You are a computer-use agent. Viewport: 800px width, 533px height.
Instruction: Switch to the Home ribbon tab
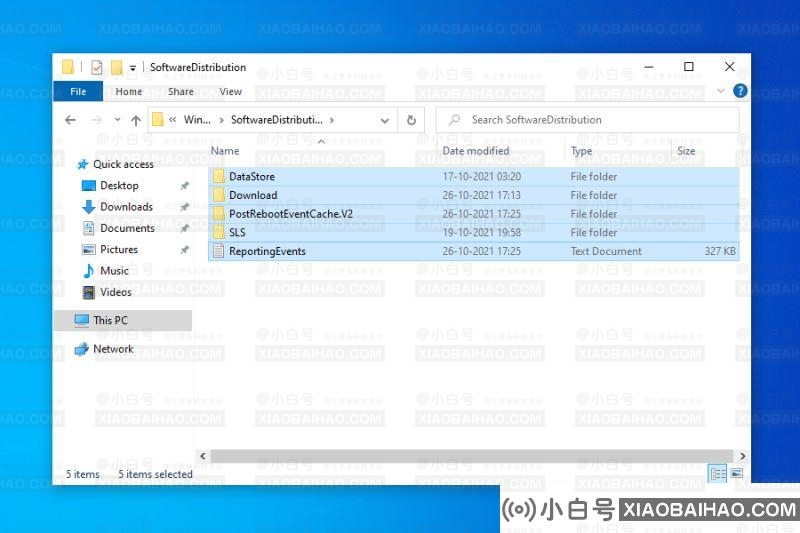(129, 91)
